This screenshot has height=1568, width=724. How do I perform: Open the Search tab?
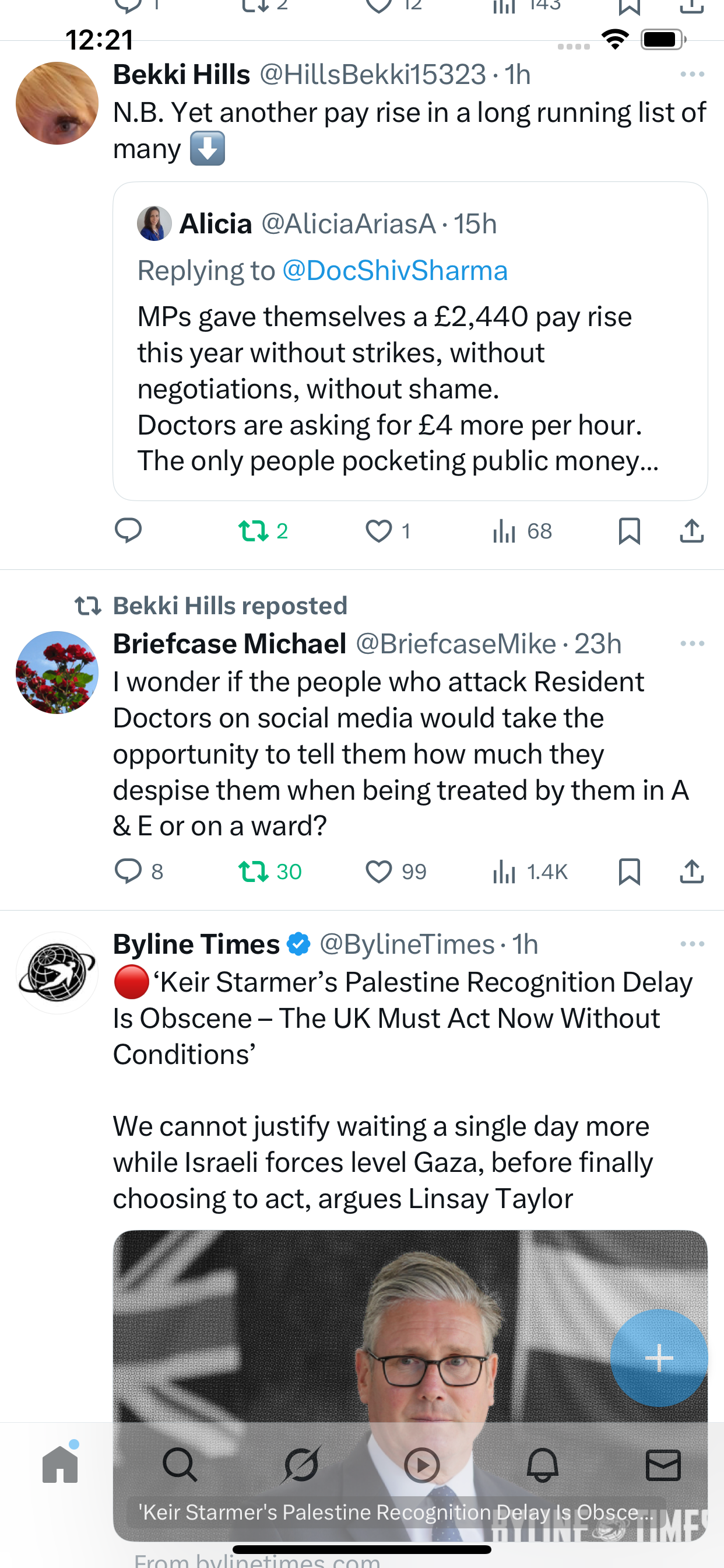pos(180,1465)
